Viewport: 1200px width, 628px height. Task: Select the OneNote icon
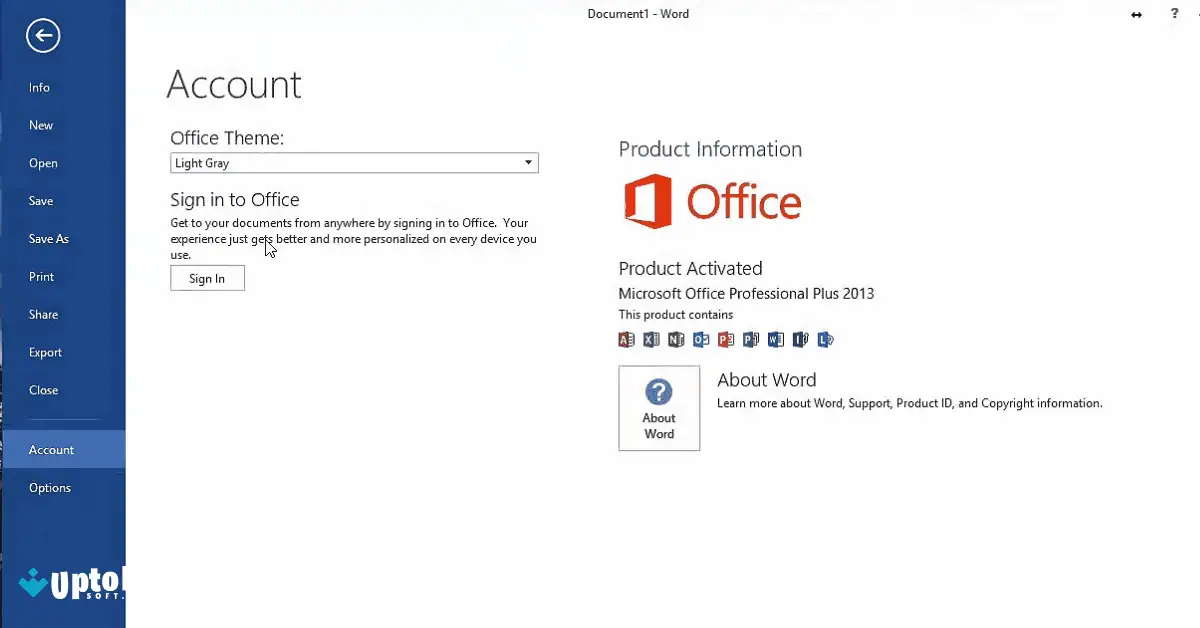[x=676, y=339]
